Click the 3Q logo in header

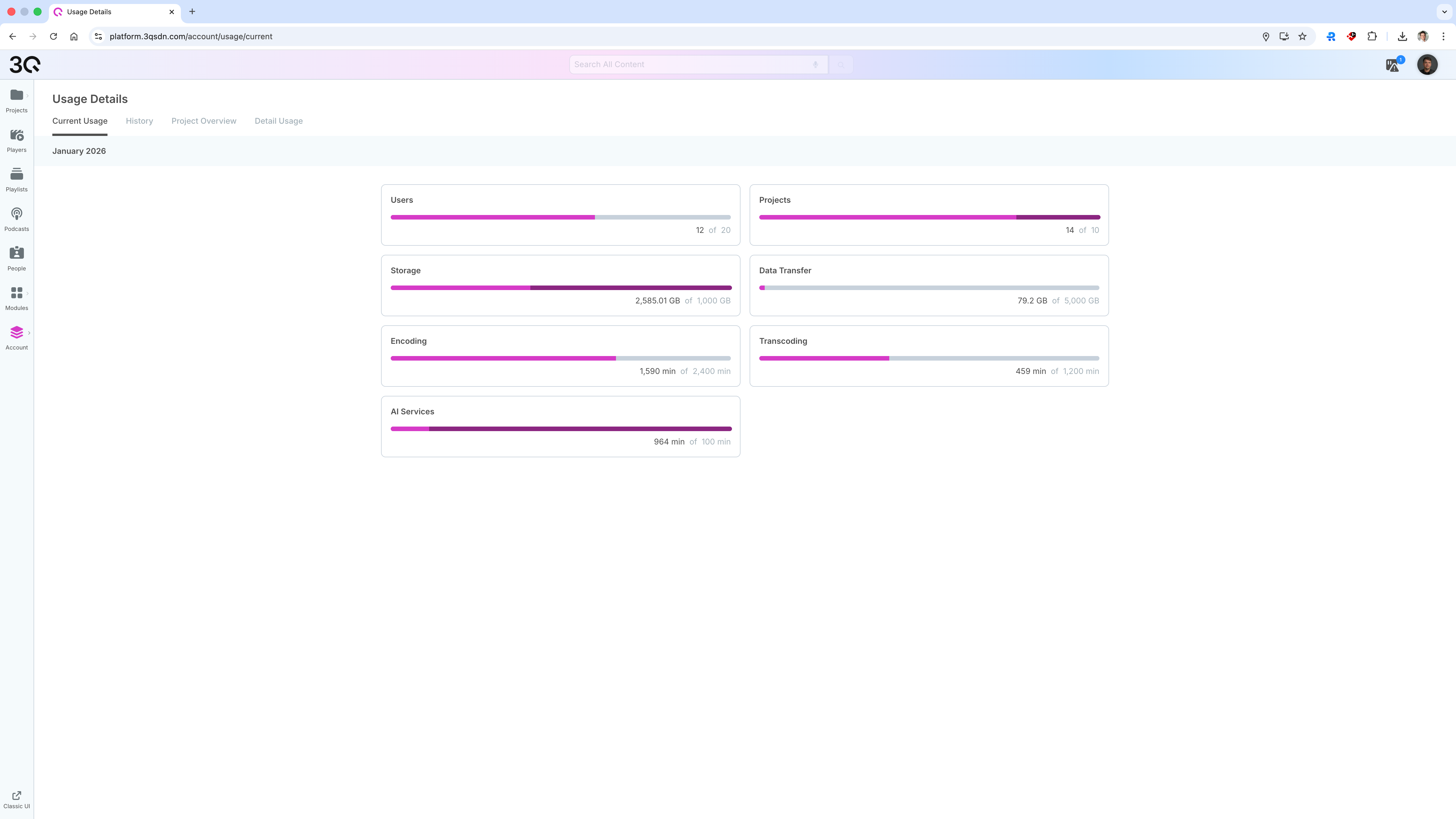[25, 65]
